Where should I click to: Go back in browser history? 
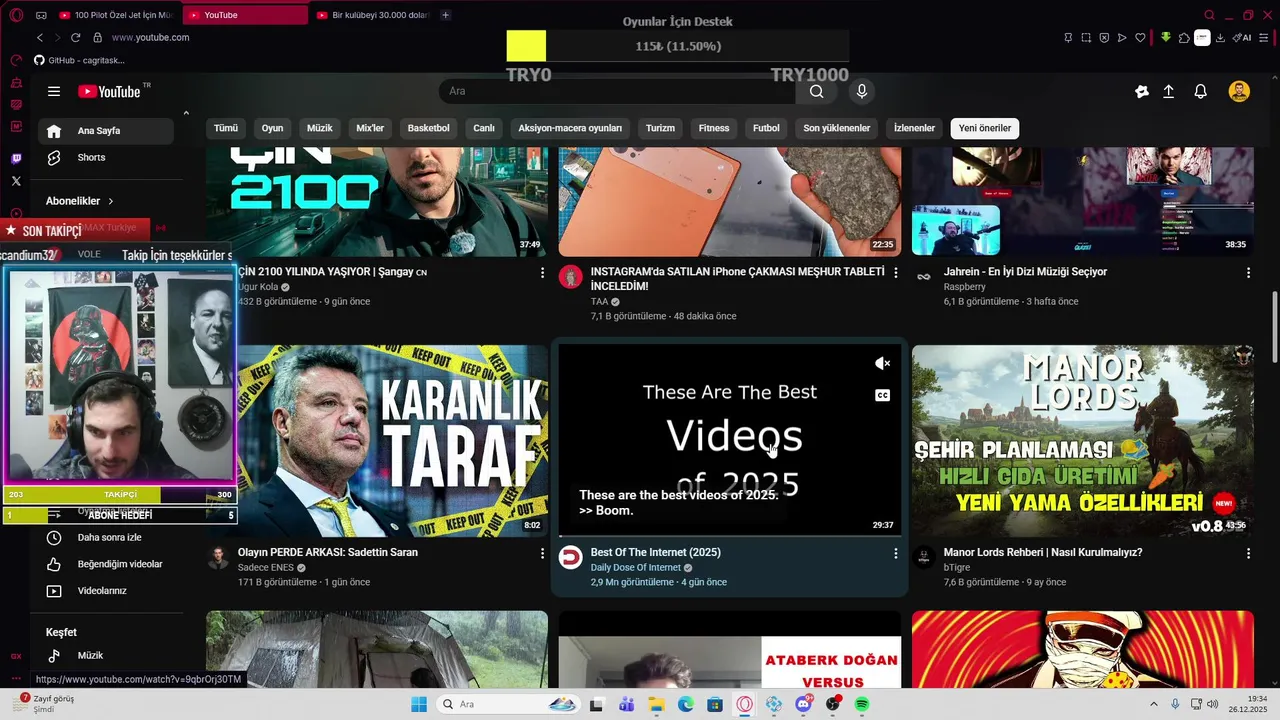pyautogui.click(x=40, y=37)
